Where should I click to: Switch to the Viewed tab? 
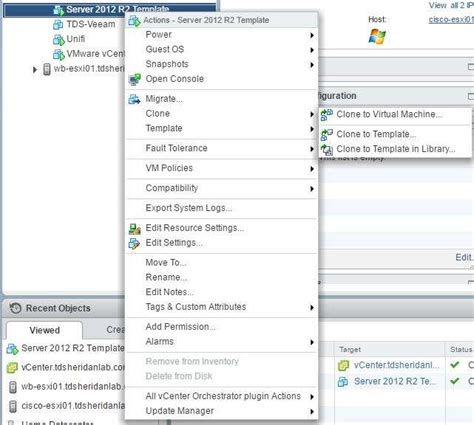coord(44,330)
